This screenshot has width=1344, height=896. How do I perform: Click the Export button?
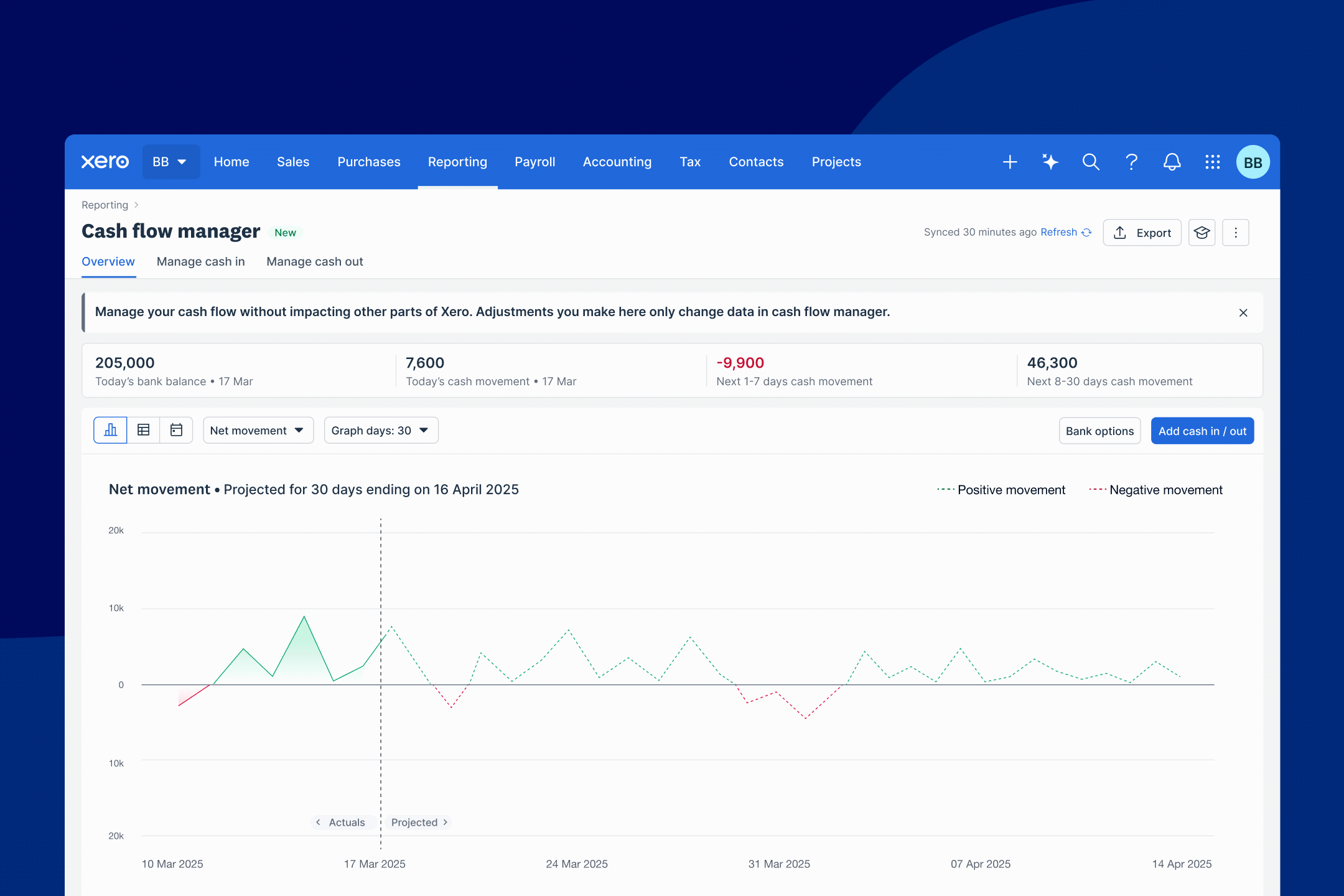[1142, 233]
